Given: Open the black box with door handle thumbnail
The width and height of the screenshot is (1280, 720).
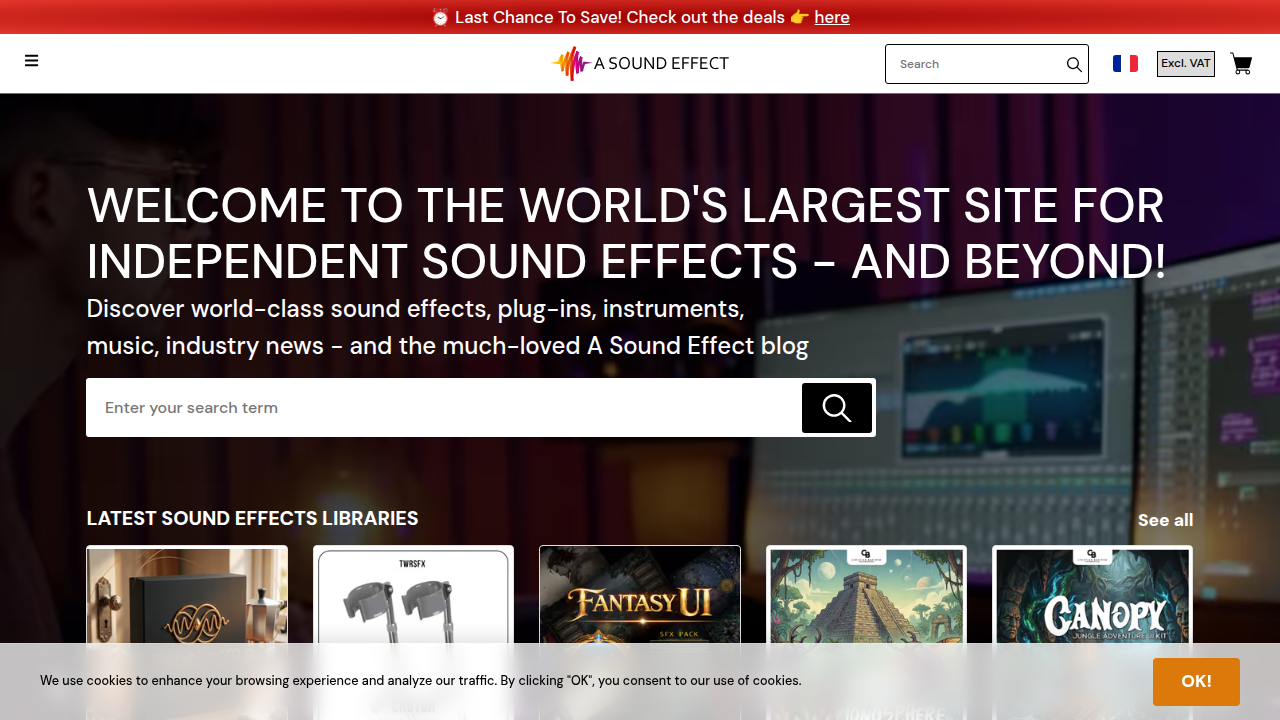Looking at the screenshot, I should (x=187, y=596).
